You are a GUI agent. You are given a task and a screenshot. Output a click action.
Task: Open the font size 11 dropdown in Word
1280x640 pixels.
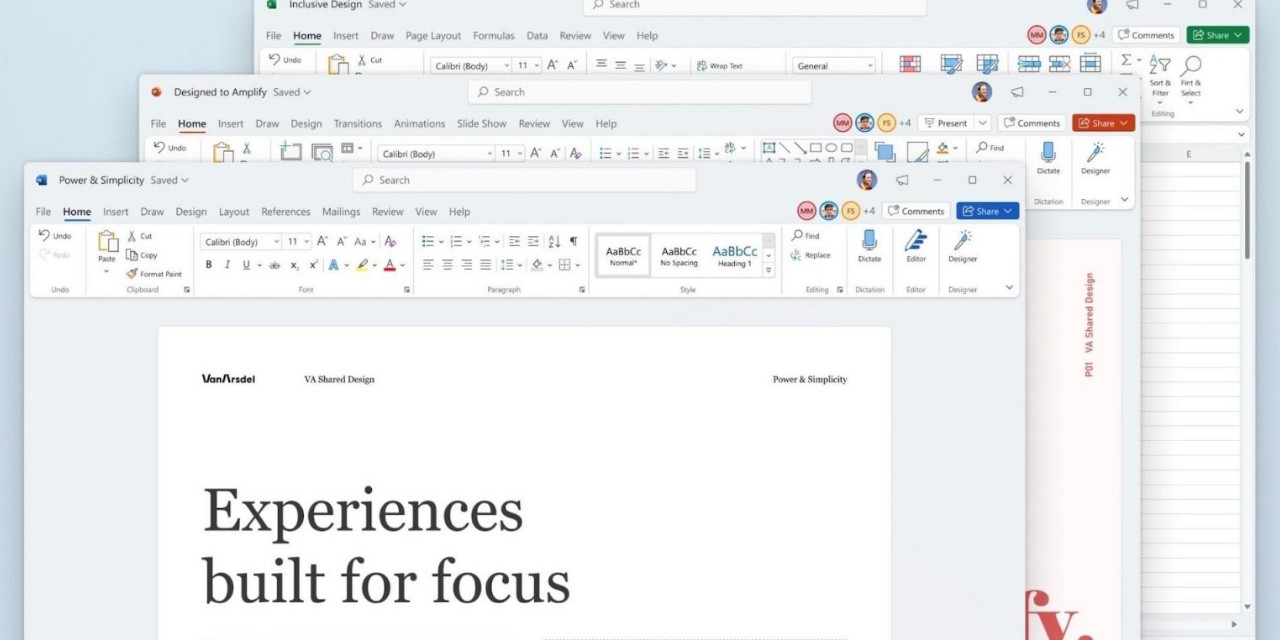pos(306,242)
